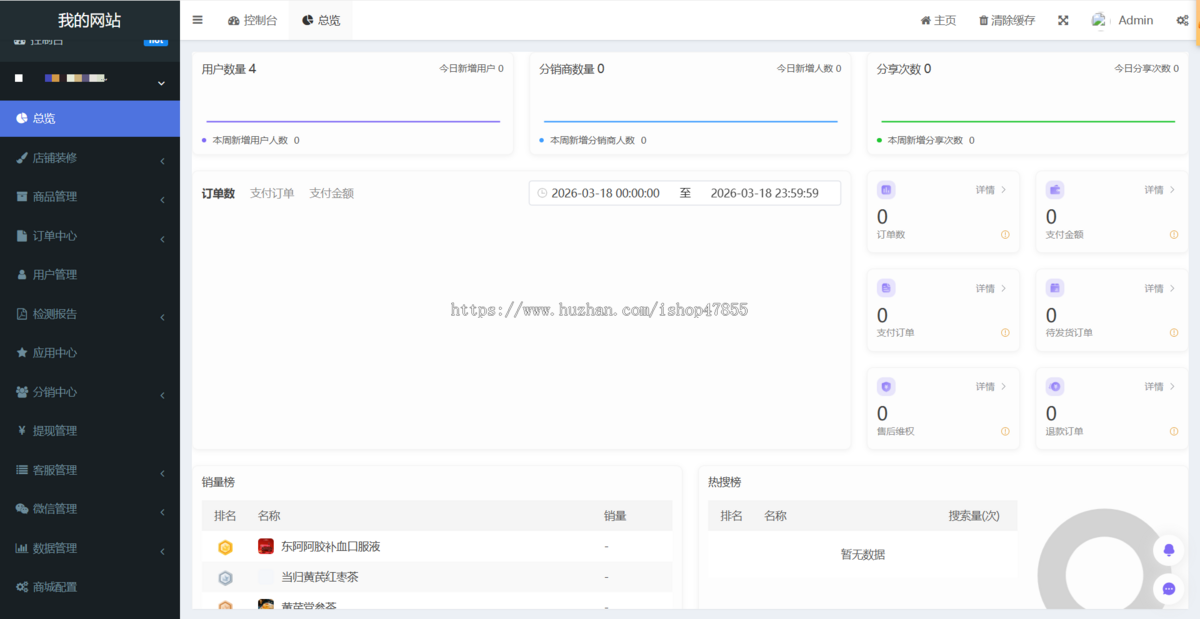This screenshot has height=619, width=1200.
Task: Toggle the sidebar with the hamburger icon
Action: click(x=197, y=20)
